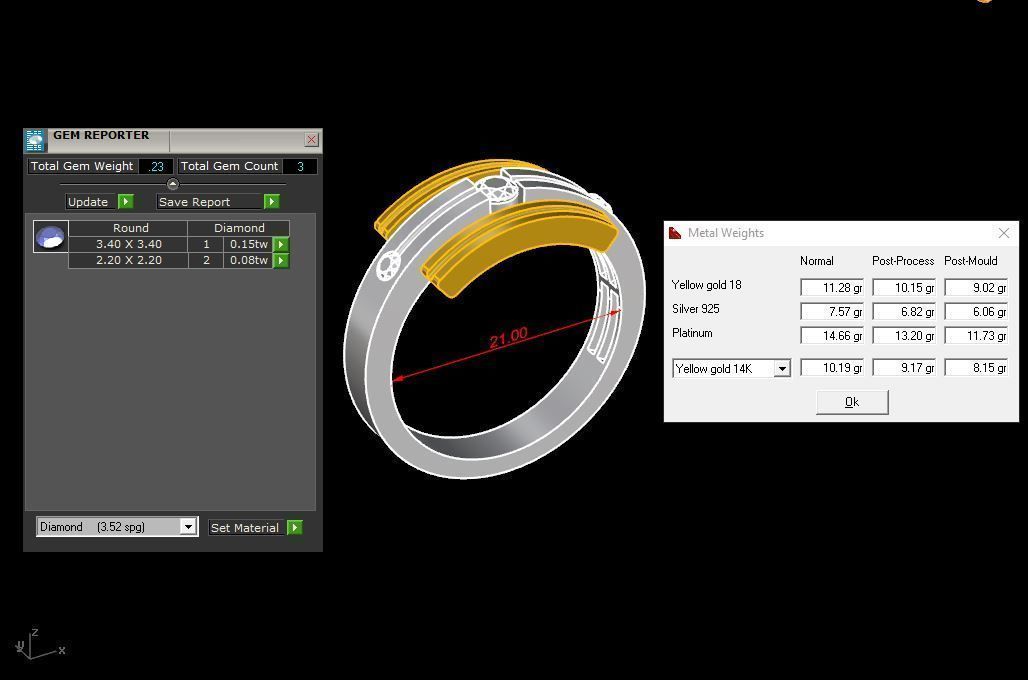Click the green arrow next to Update

coord(126,201)
